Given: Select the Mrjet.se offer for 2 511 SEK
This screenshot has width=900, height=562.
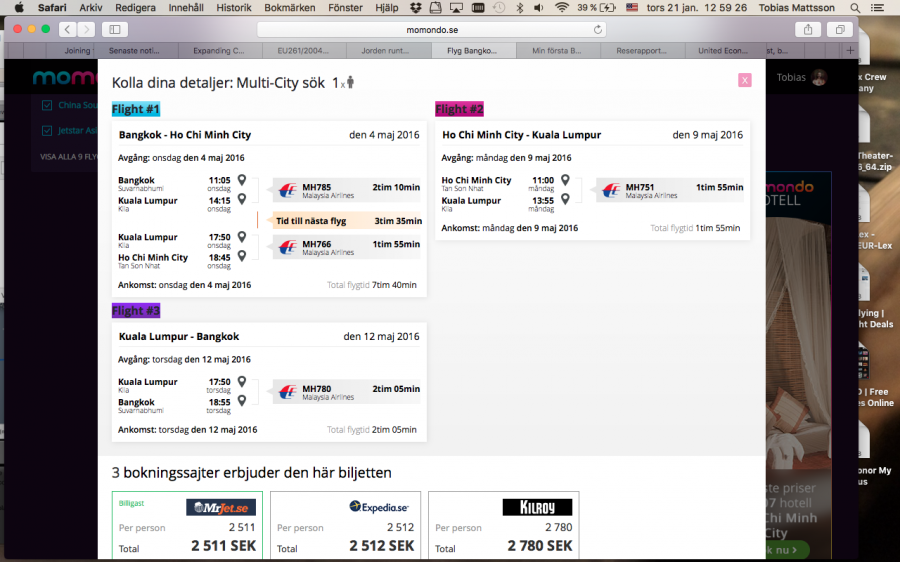Looking at the screenshot, I should pyautogui.click(x=187, y=525).
